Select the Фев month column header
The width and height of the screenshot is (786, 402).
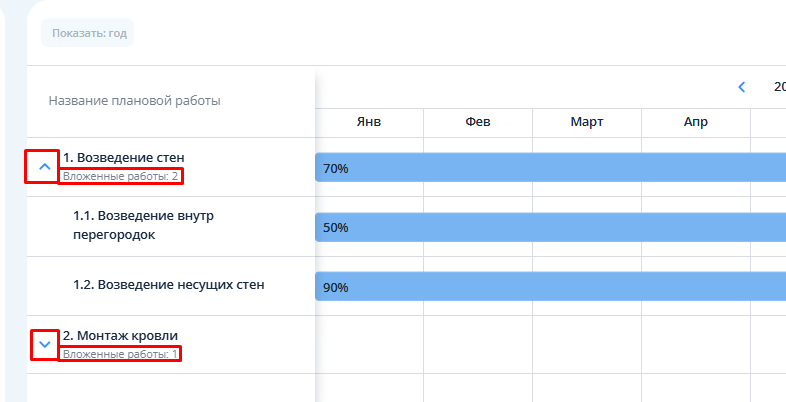(x=478, y=122)
